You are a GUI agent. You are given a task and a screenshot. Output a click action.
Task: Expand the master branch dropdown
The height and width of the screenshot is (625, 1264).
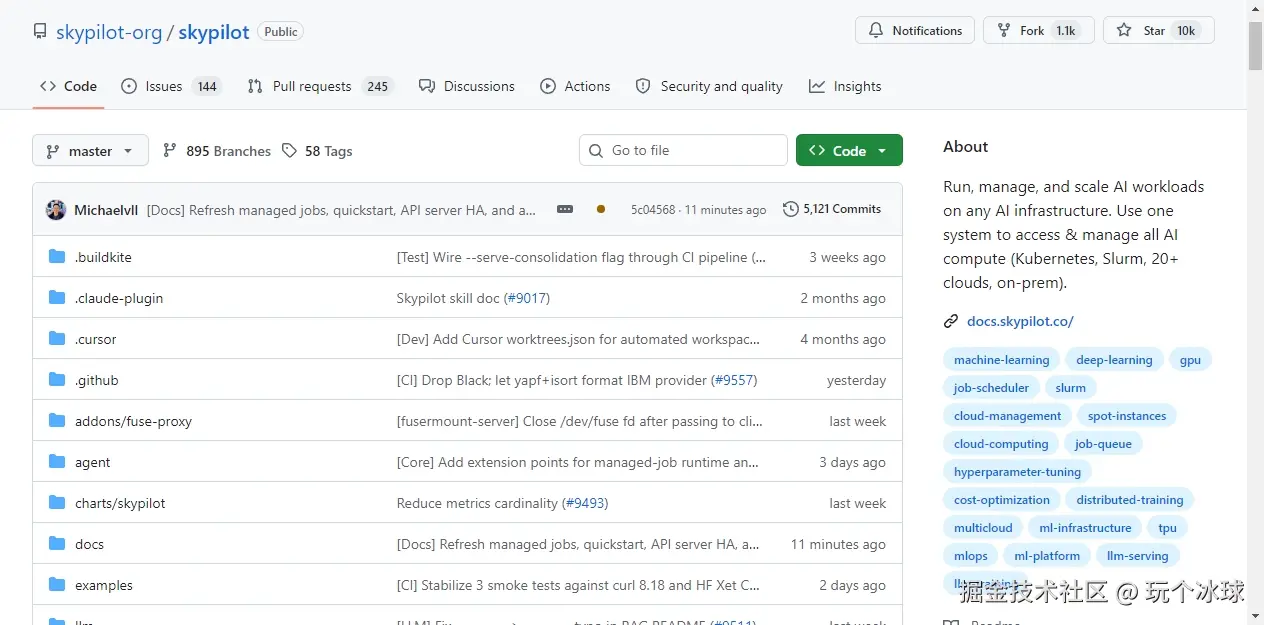[90, 151]
